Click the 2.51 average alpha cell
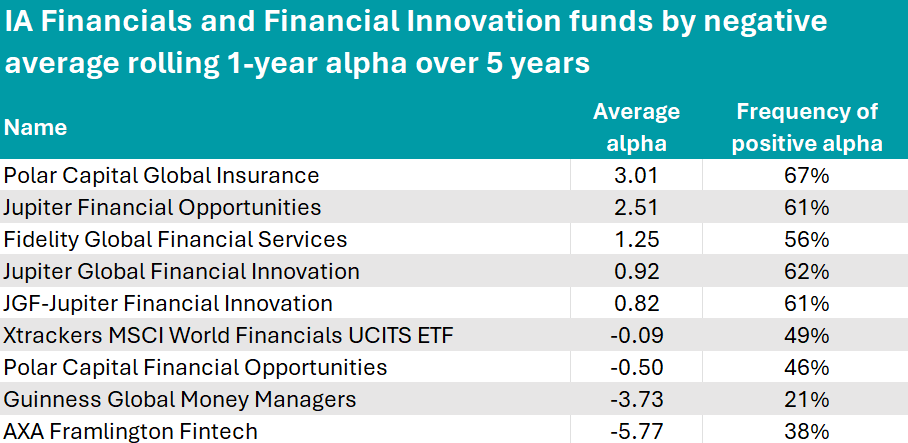The image size is (908, 443). click(x=636, y=208)
